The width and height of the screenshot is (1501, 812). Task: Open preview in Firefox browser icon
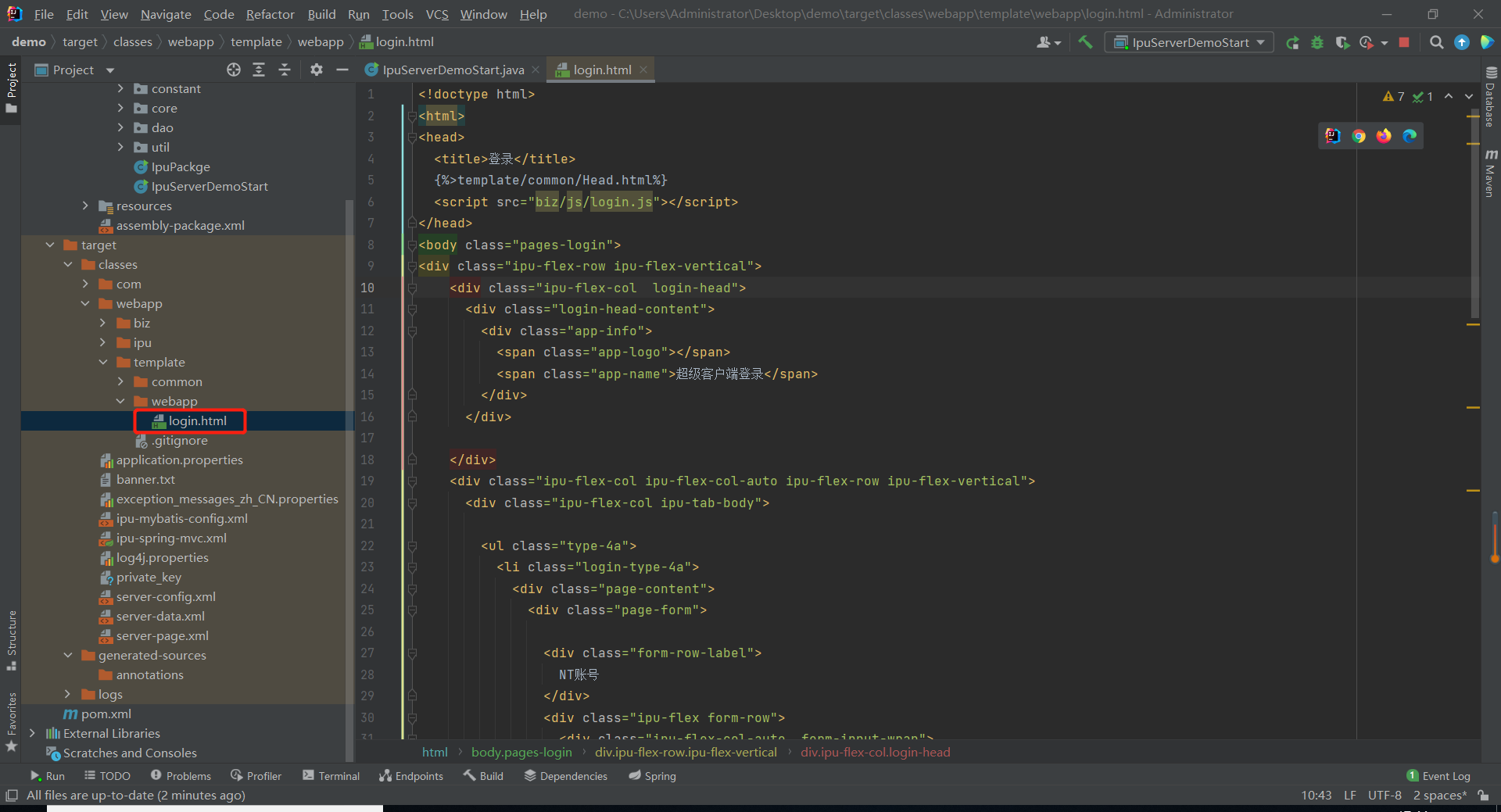pos(1384,136)
